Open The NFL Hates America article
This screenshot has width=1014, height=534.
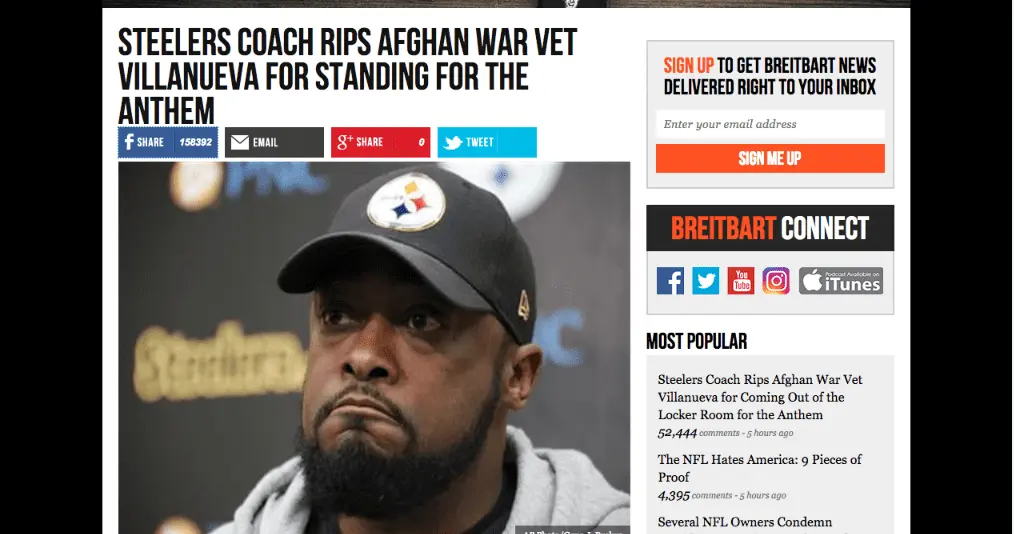(x=759, y=468)
